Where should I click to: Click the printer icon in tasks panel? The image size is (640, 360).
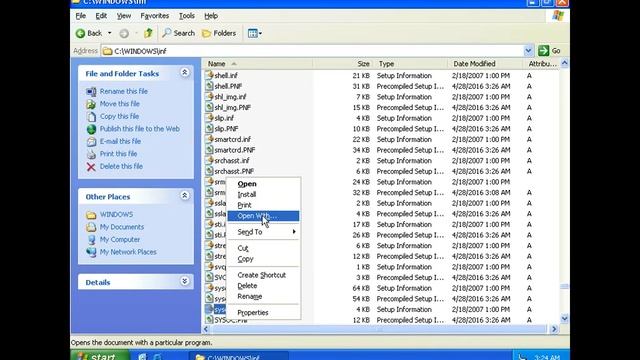pyautogui.click(x=91, y=154)
